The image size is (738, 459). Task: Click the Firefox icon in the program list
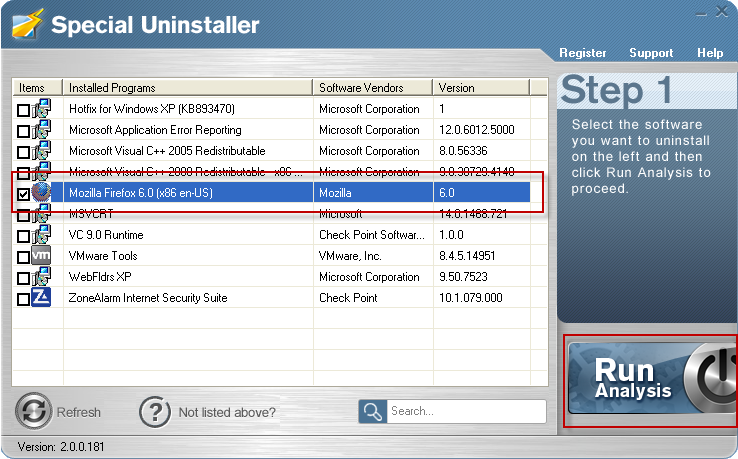point(41,193)
